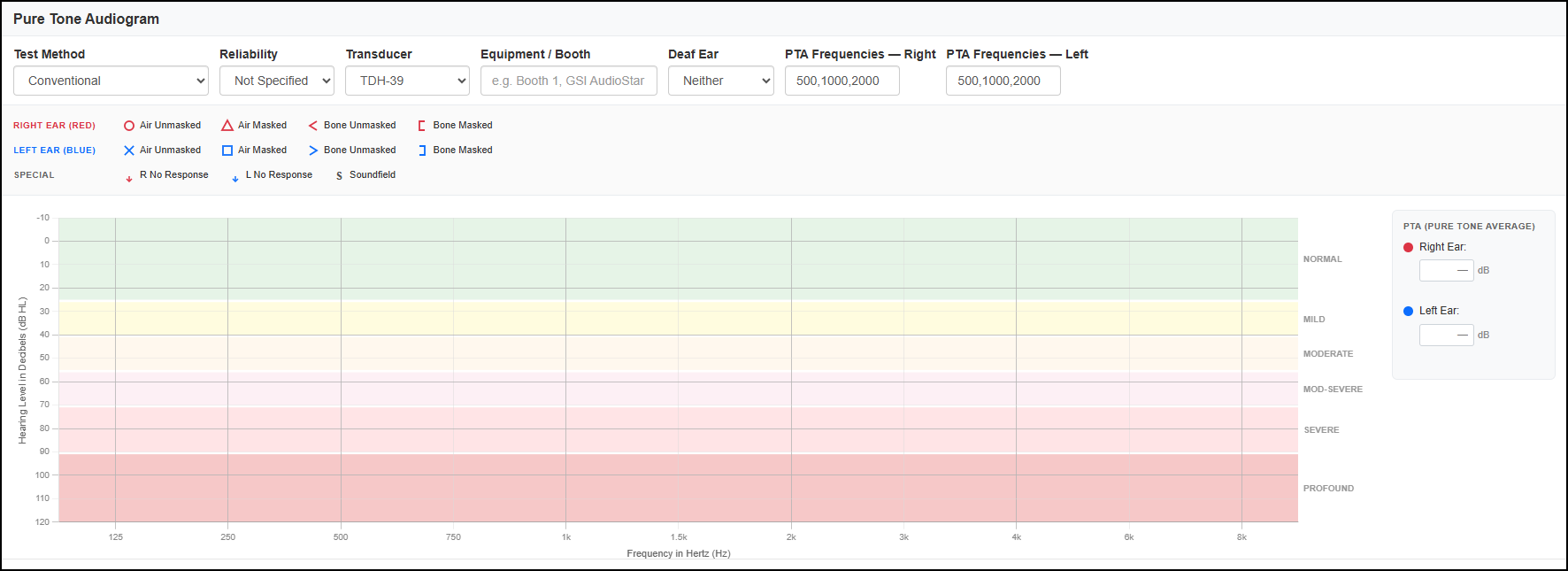The width and height of the screenshot is (1568, 571).
Task: Expand the Transducer TDH-39 dropdown
Action: pos(407,81)
